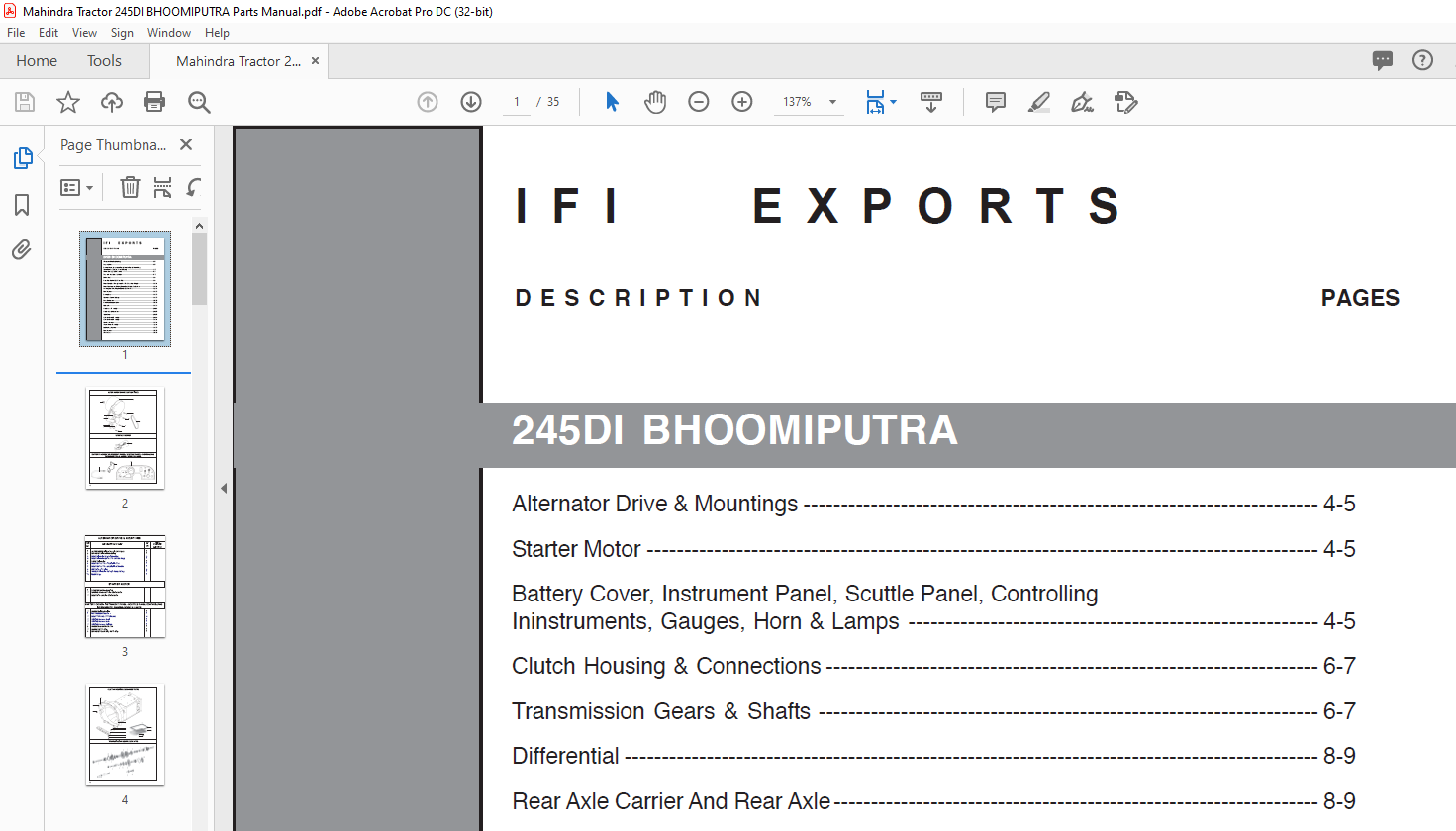Click 'Starter Motor' contents entry

point(576,549)
